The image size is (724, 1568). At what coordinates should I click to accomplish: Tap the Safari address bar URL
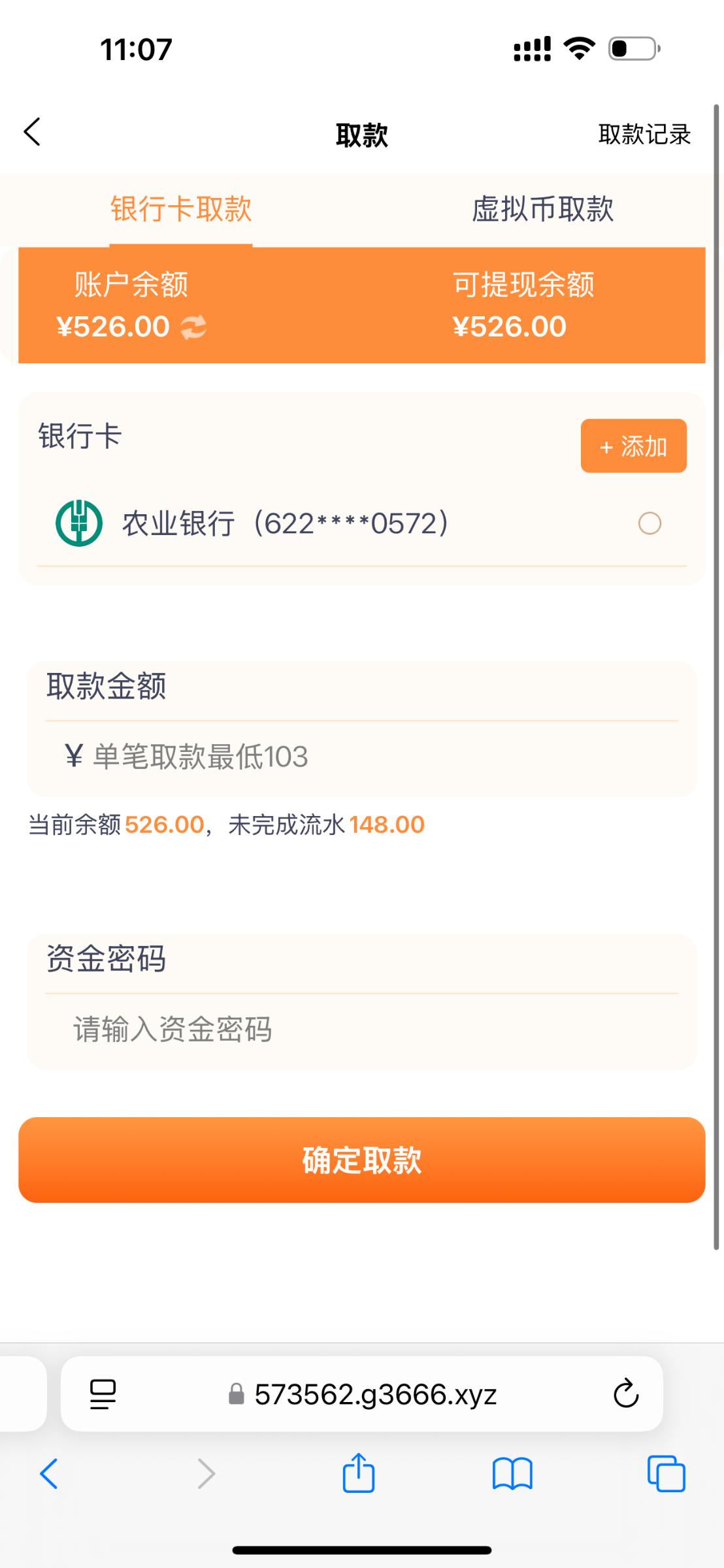click(x=375, y=1394)
